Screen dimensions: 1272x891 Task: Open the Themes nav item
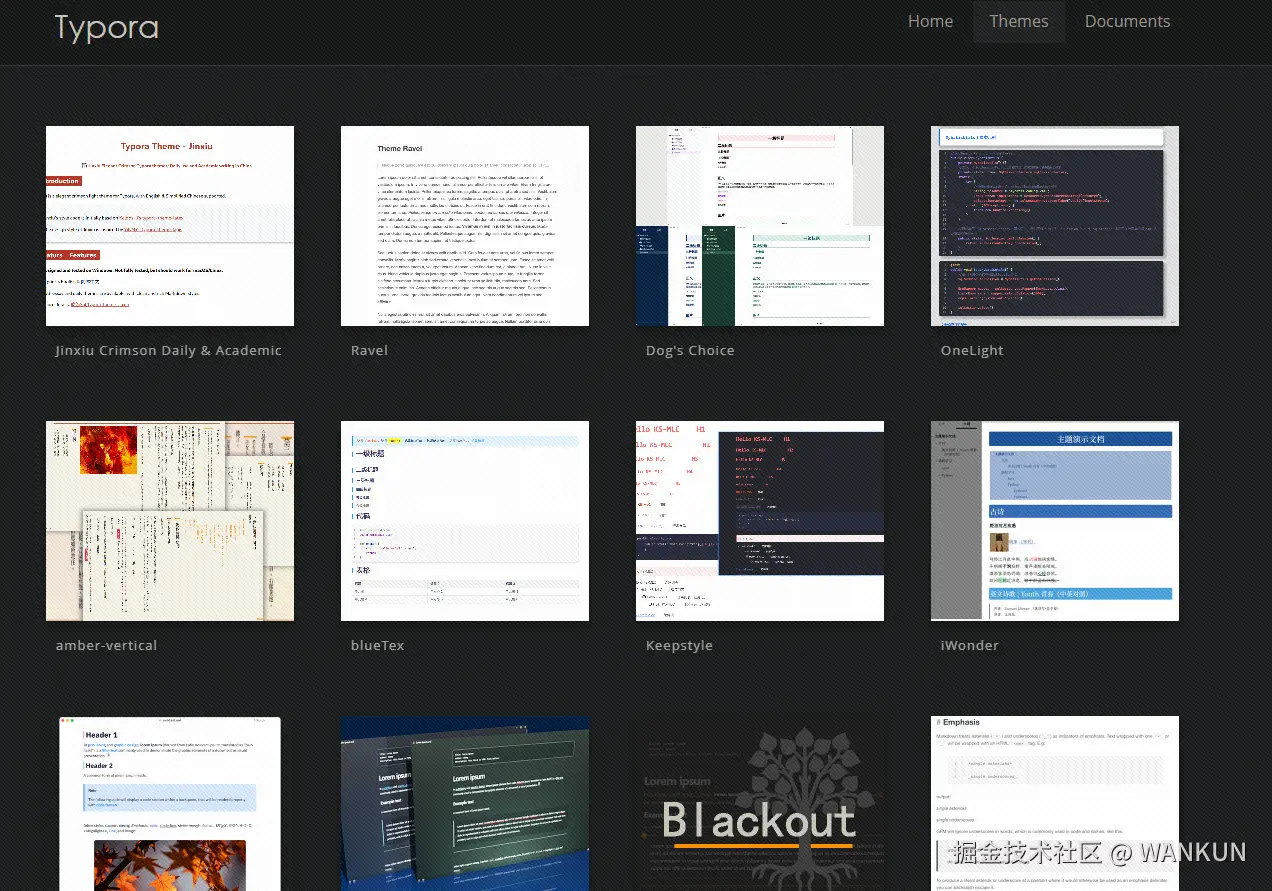[1019, 21]
